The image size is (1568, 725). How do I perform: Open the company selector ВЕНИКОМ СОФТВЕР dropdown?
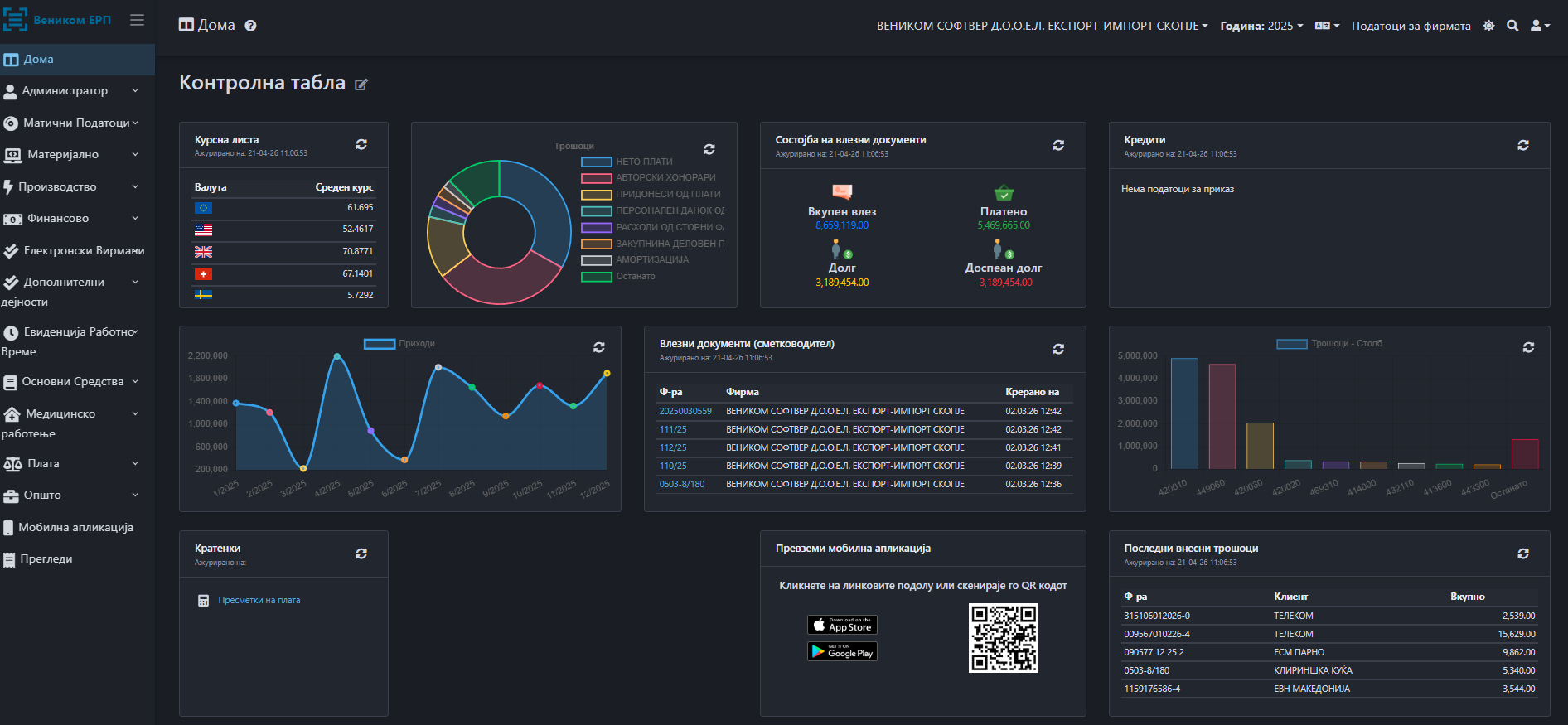(1042, 26)
